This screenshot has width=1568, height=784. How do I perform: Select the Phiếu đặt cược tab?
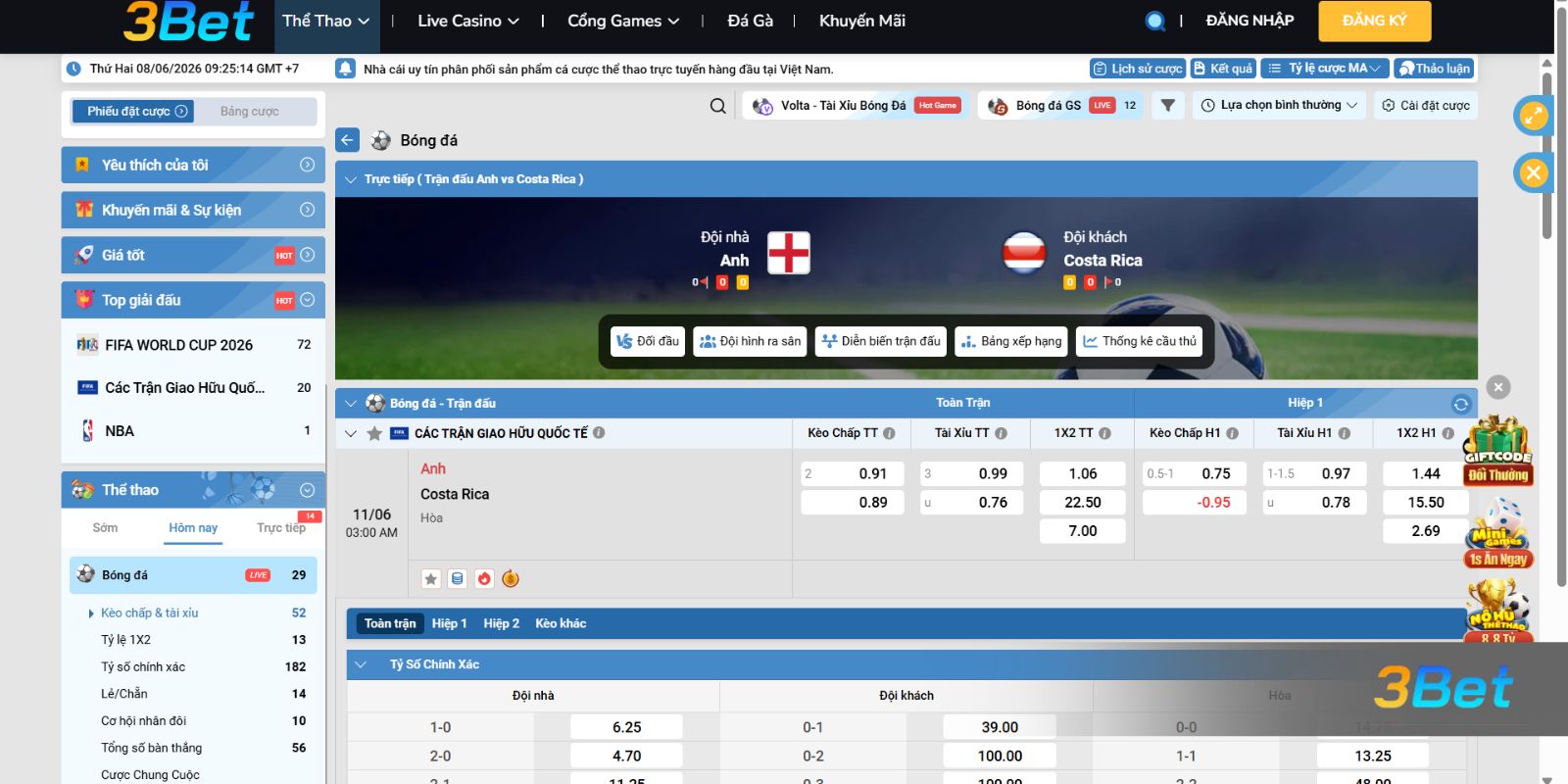132,112
